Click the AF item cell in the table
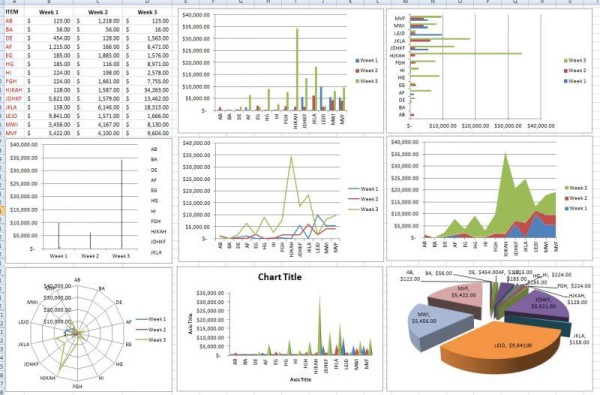600x395 pixels. (x=14, y=47)
